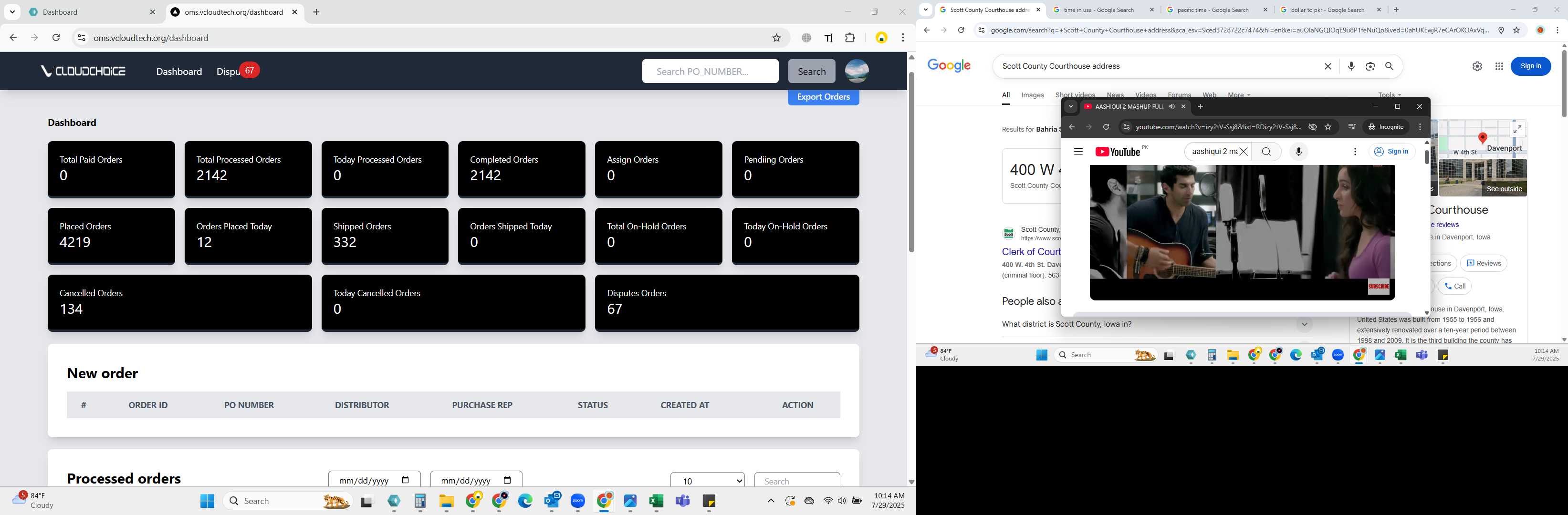Bookmark the YouTube page with the star
This screenshot has width=1568, height=515.
[1328, 126]
